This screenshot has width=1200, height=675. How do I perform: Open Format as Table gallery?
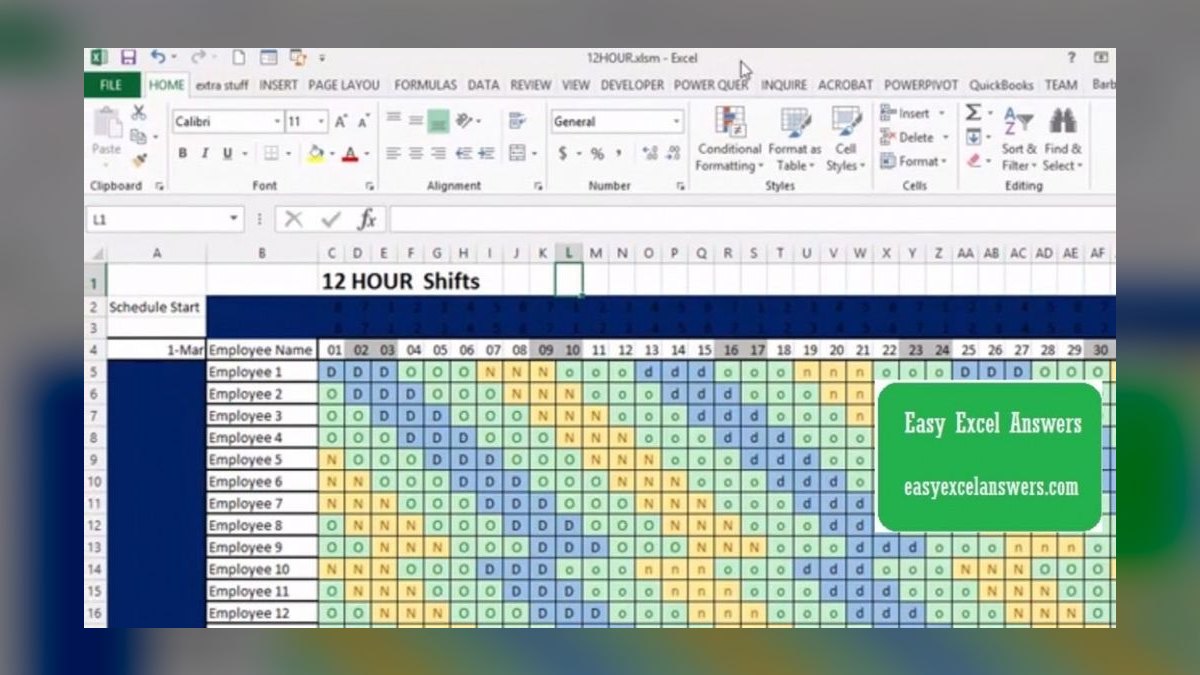(x=795, y=139)
